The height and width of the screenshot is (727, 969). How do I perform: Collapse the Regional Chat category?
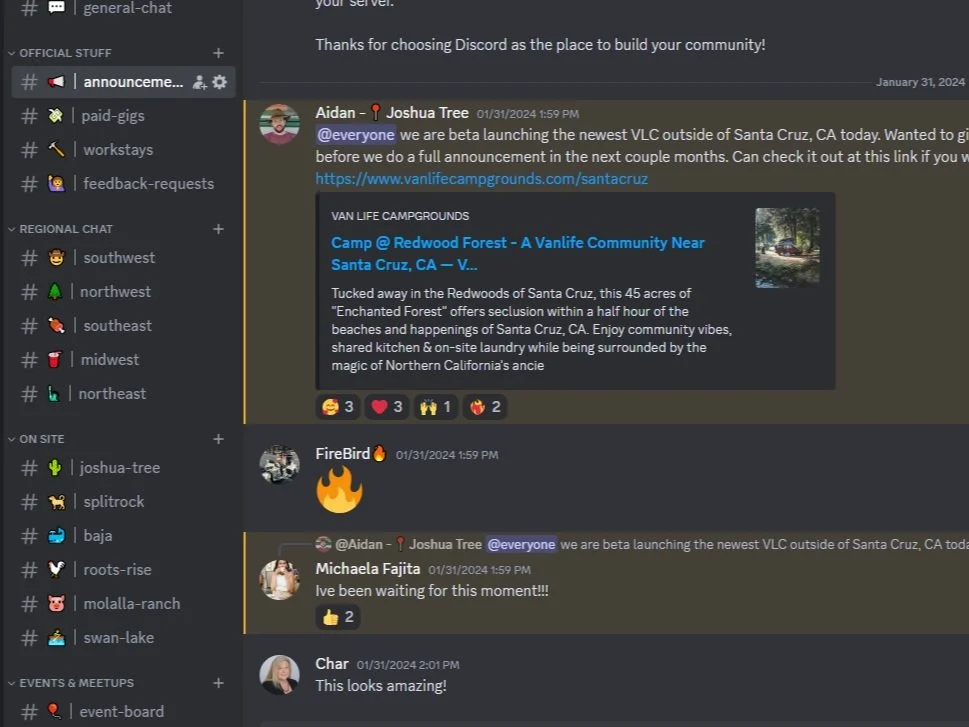click(x=61, y=229)
